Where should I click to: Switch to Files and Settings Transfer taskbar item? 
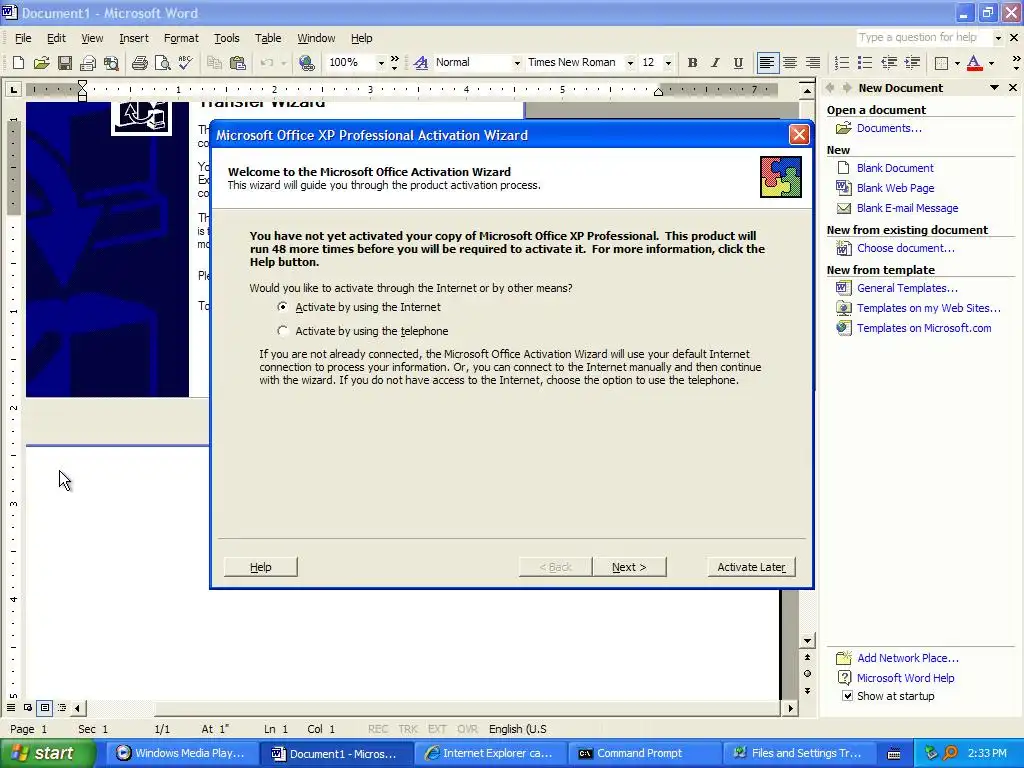pyautogui.click(x=799, y=753)
